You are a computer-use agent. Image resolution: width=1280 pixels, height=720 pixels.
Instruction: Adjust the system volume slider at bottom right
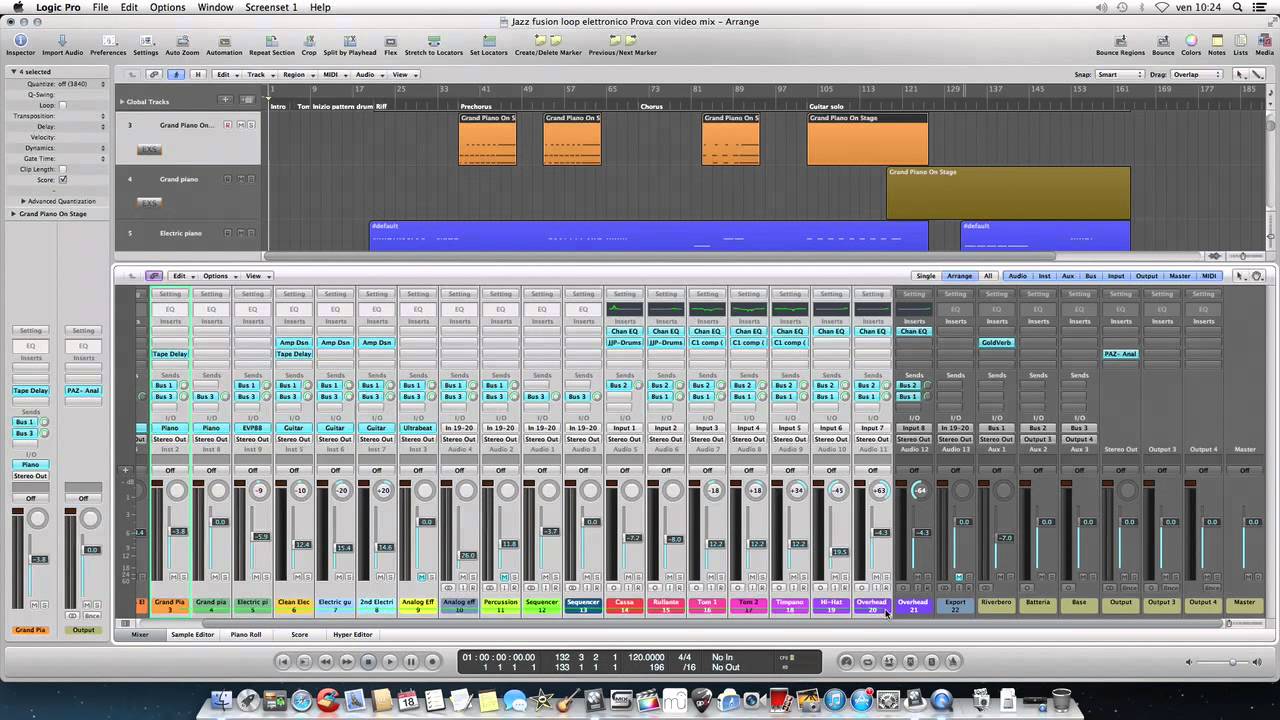pyautogui.click(x=1233, y=662)
